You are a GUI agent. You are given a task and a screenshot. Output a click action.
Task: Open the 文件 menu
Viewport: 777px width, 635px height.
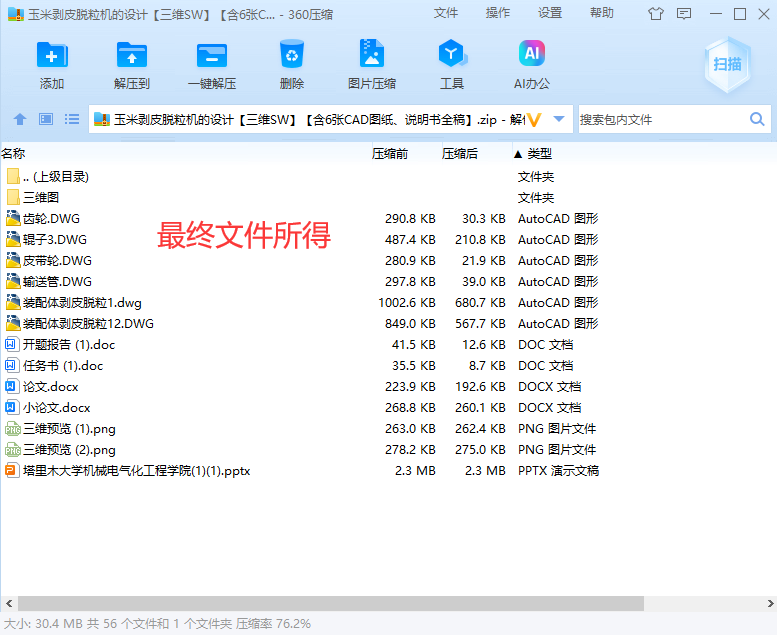click(445, 13)
